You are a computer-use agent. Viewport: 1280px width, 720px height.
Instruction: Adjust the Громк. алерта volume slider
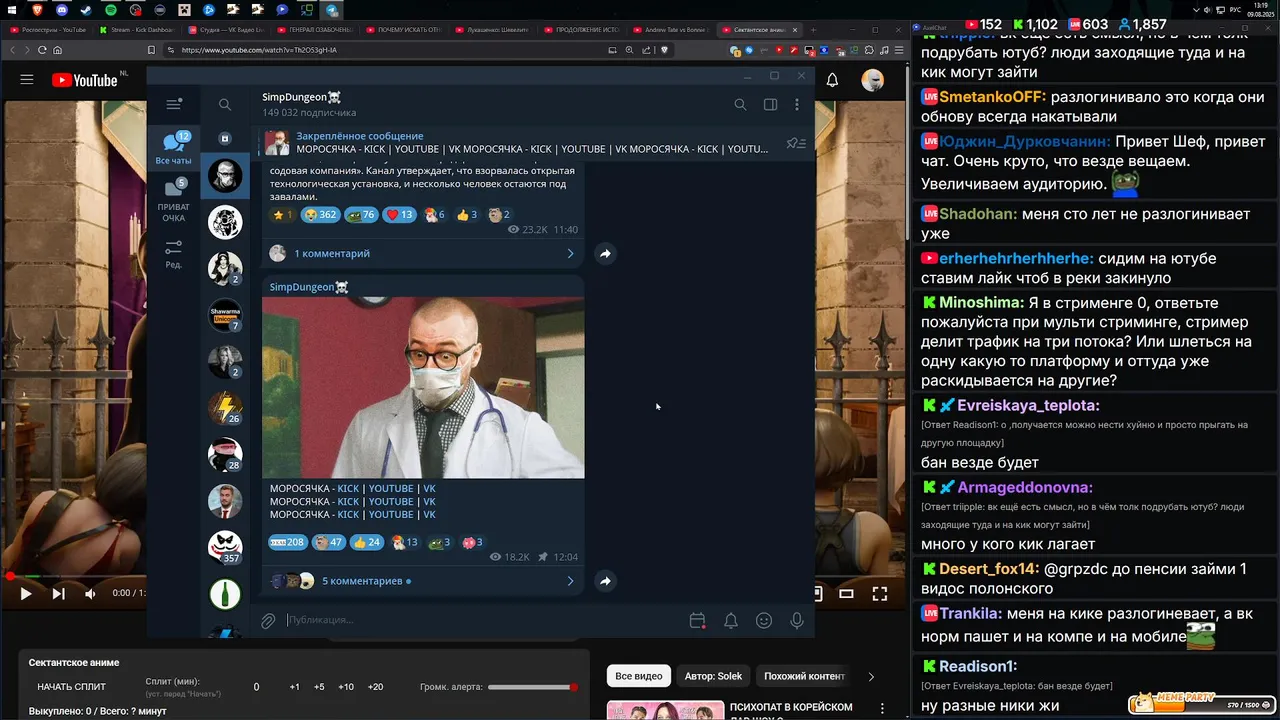pos(533,687)
